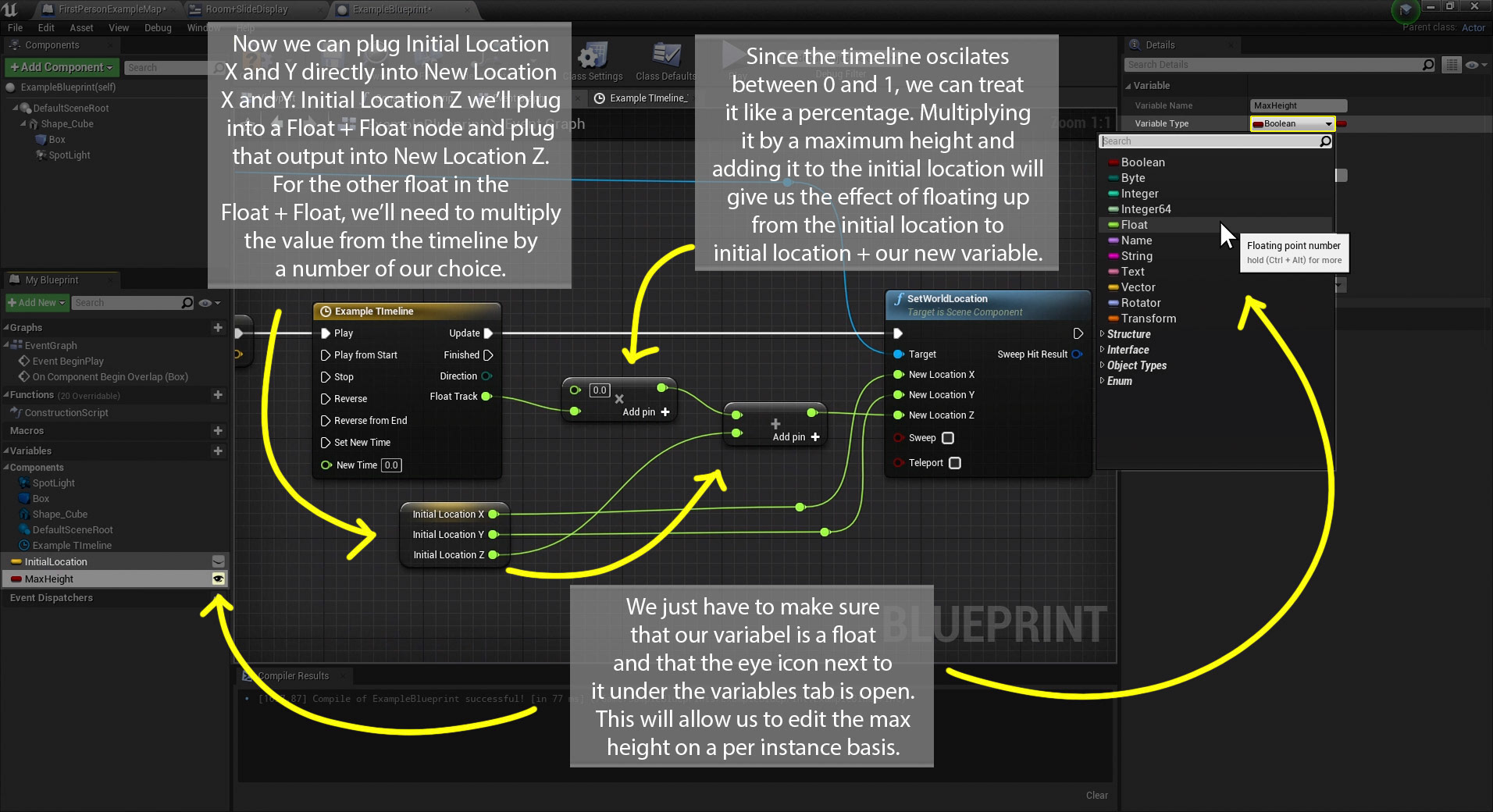This screenshot has height=812, width=1493.
Task: Click the Add pin plus on multiply node
Action: [x=665, y=412]
